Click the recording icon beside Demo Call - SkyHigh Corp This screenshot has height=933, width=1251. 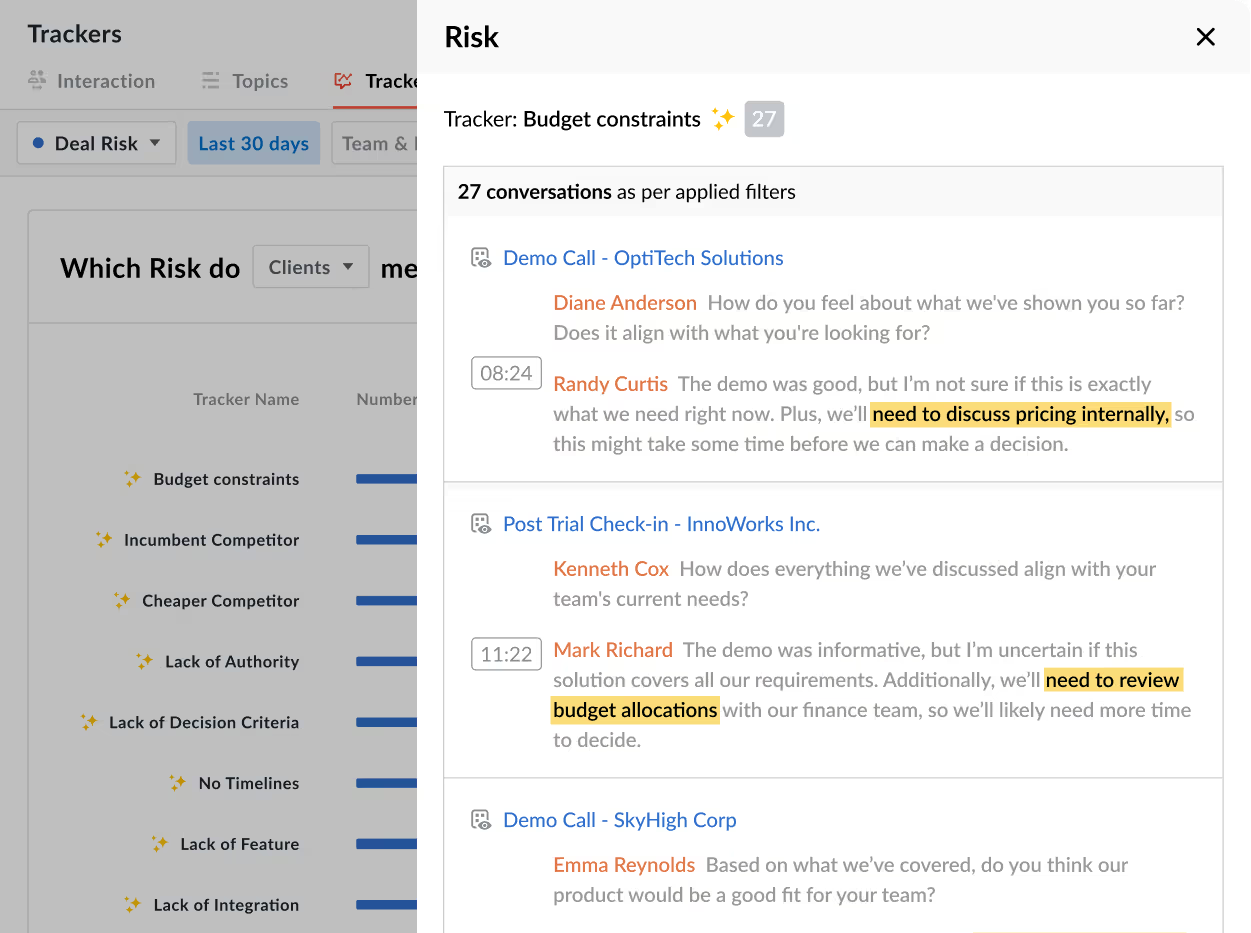coord(481,820)
